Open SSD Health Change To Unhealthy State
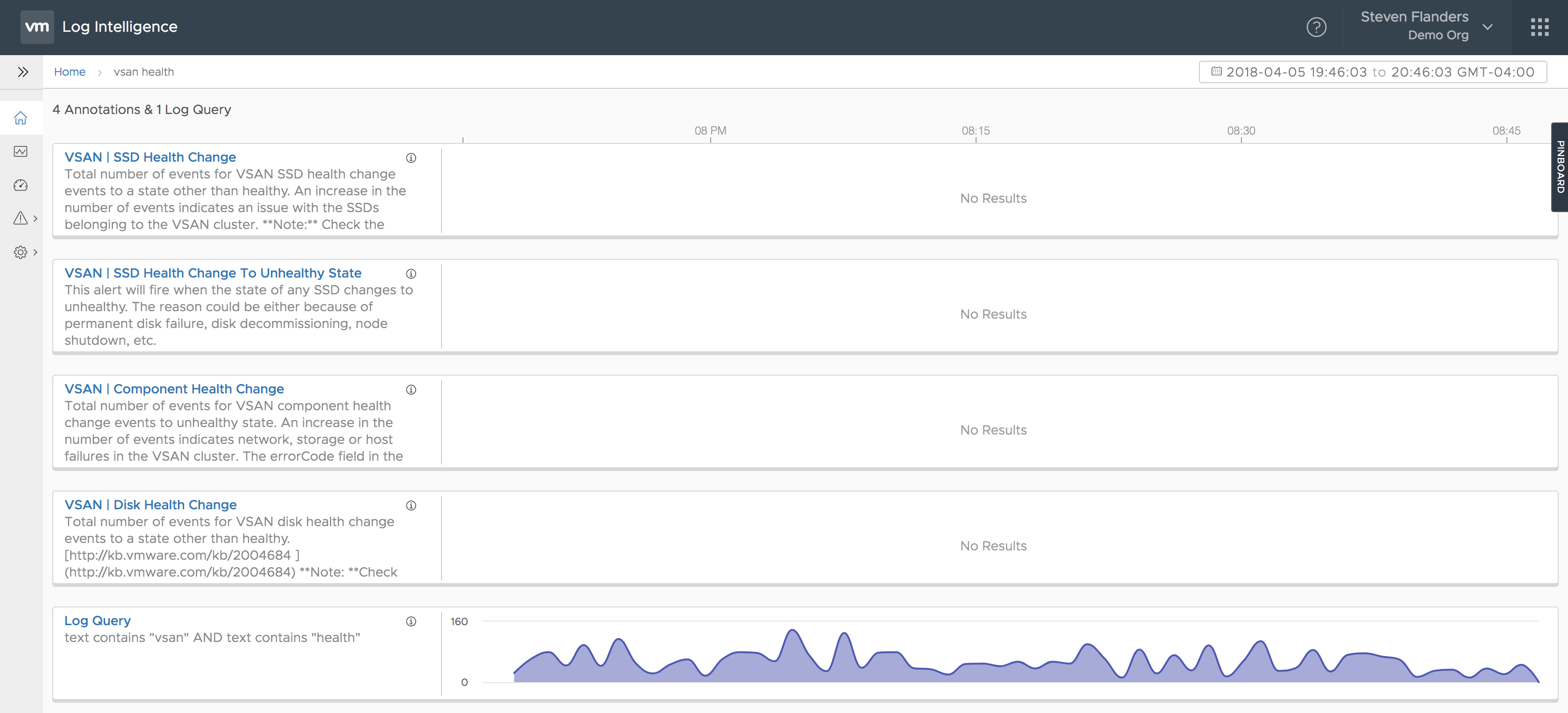Image resolution: width=1568 pixels, height=713 pixels. point(213,273)
